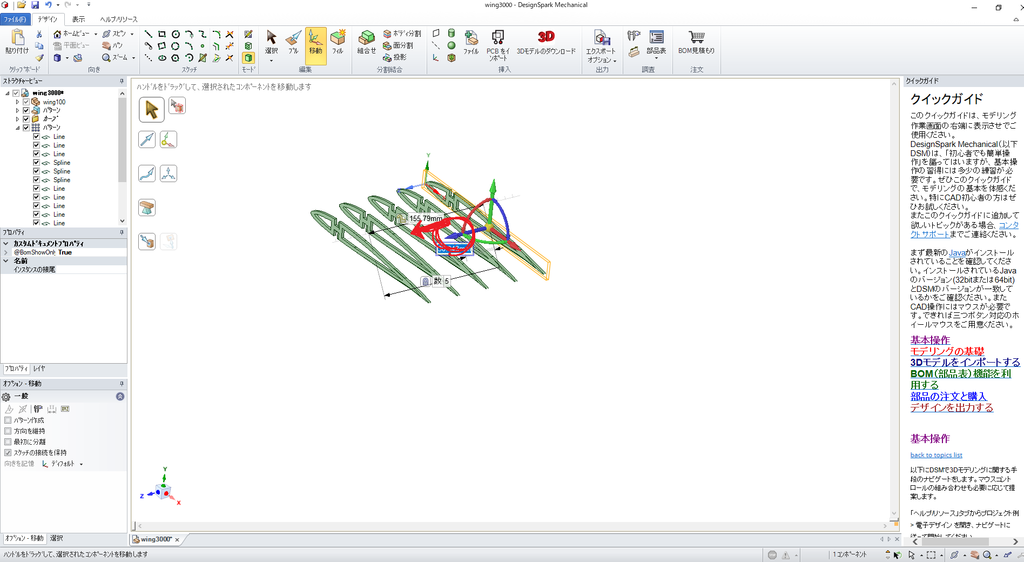The height and width of the screenshot is (562, 1024).
Task: Select the スピン spin view tool
Action: (115, 34)
